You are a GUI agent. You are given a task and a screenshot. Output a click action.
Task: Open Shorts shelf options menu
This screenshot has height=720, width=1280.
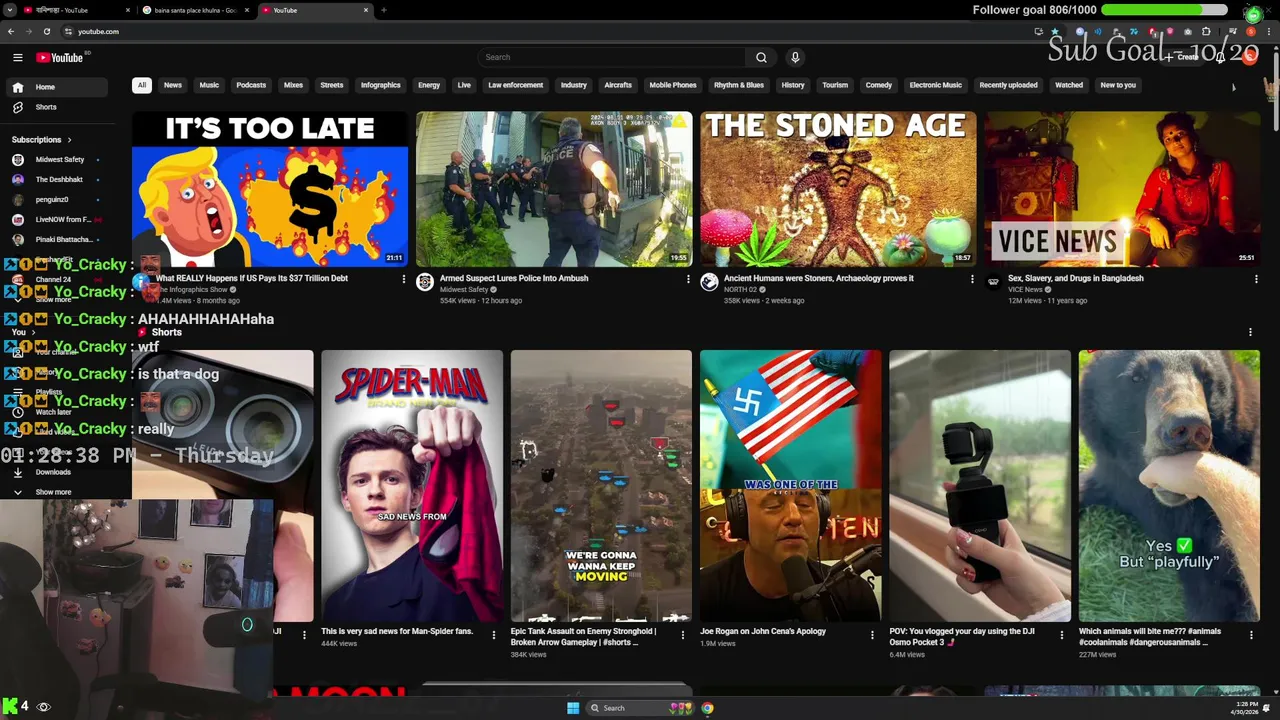coord(1250,332)
